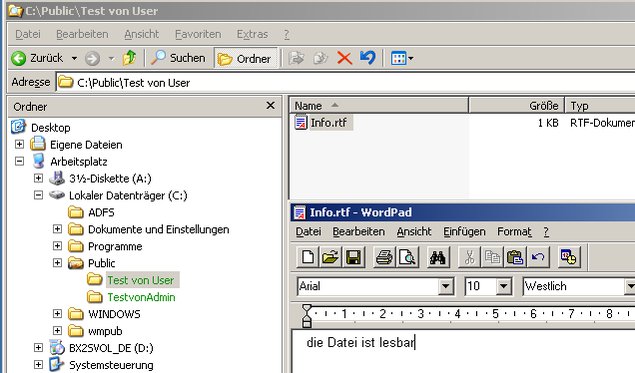Open Explorer's Bearbeiten menu
This screenshot has height=373, width=635.
click(82, 34)
